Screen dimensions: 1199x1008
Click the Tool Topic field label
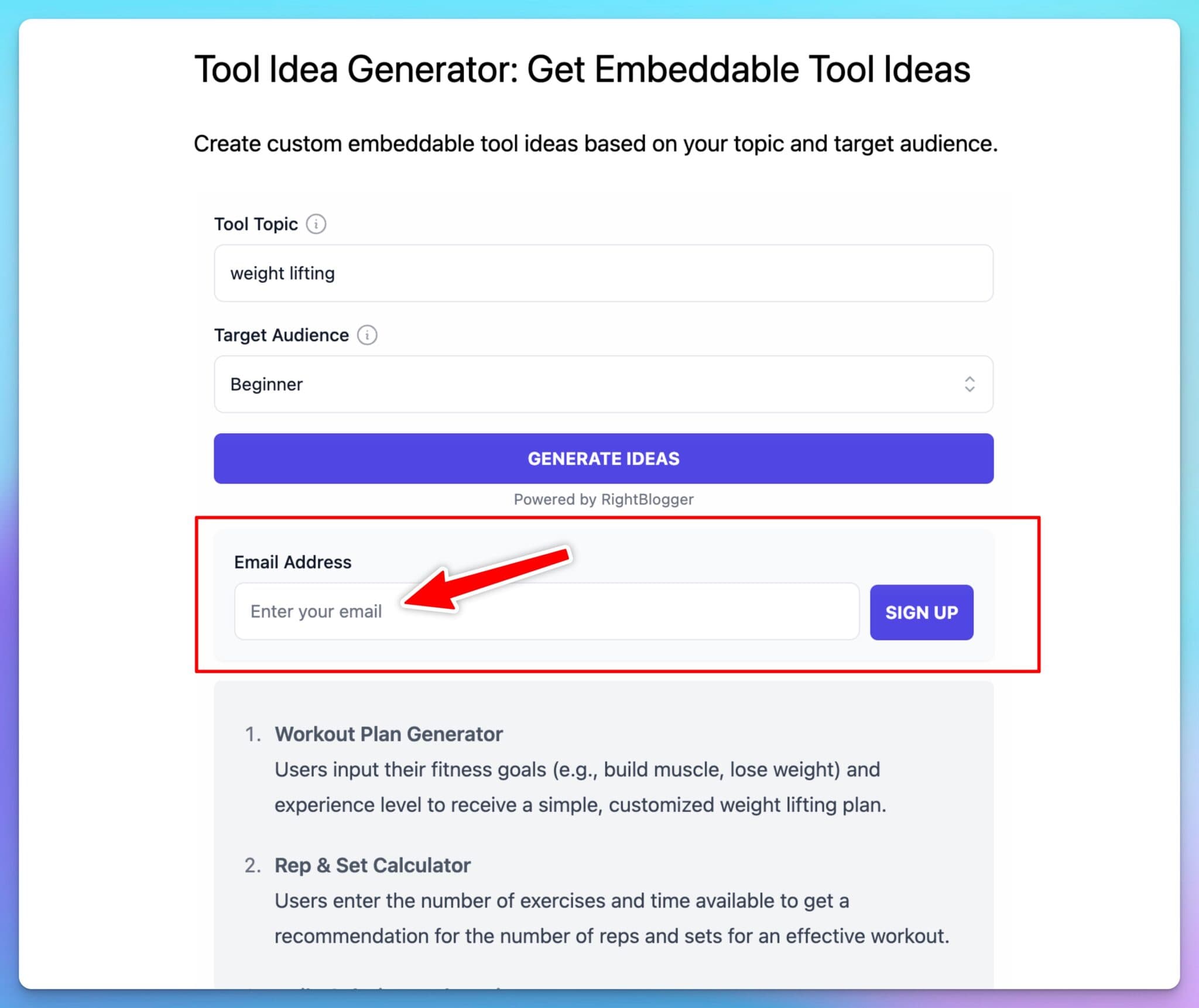255,223
